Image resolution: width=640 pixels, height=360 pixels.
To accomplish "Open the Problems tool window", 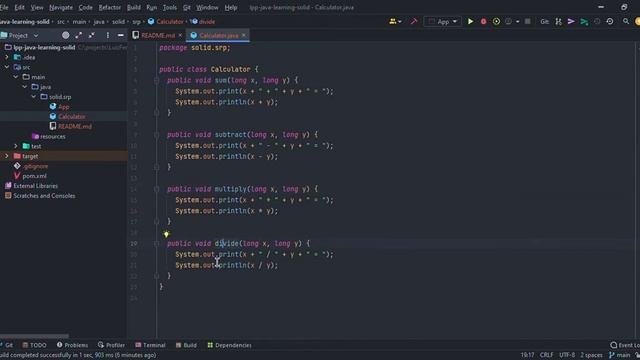I will (72, 345).
